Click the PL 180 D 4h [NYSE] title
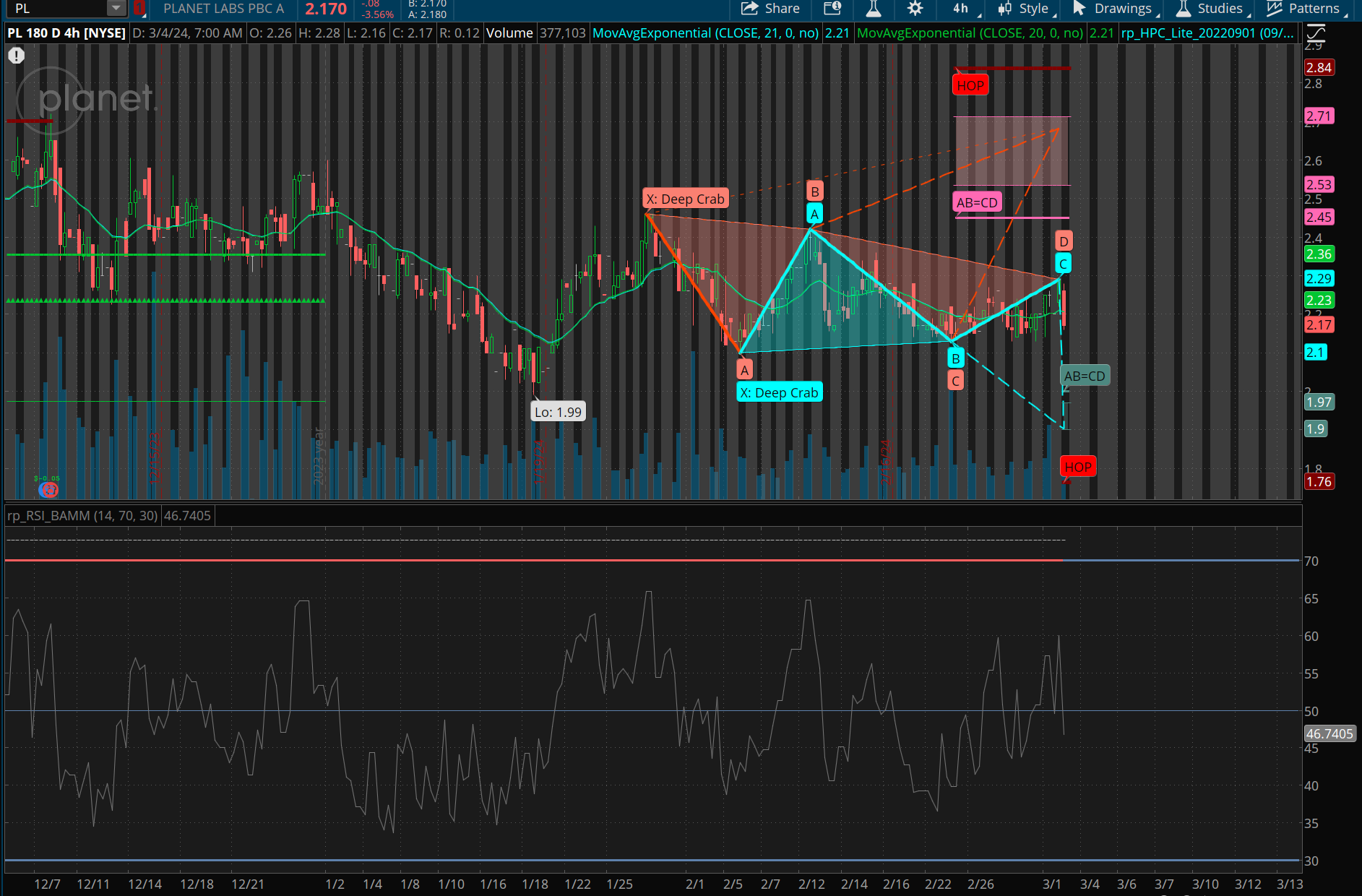1362x896 pixels. pyautogui.click(x=66, y=33)
